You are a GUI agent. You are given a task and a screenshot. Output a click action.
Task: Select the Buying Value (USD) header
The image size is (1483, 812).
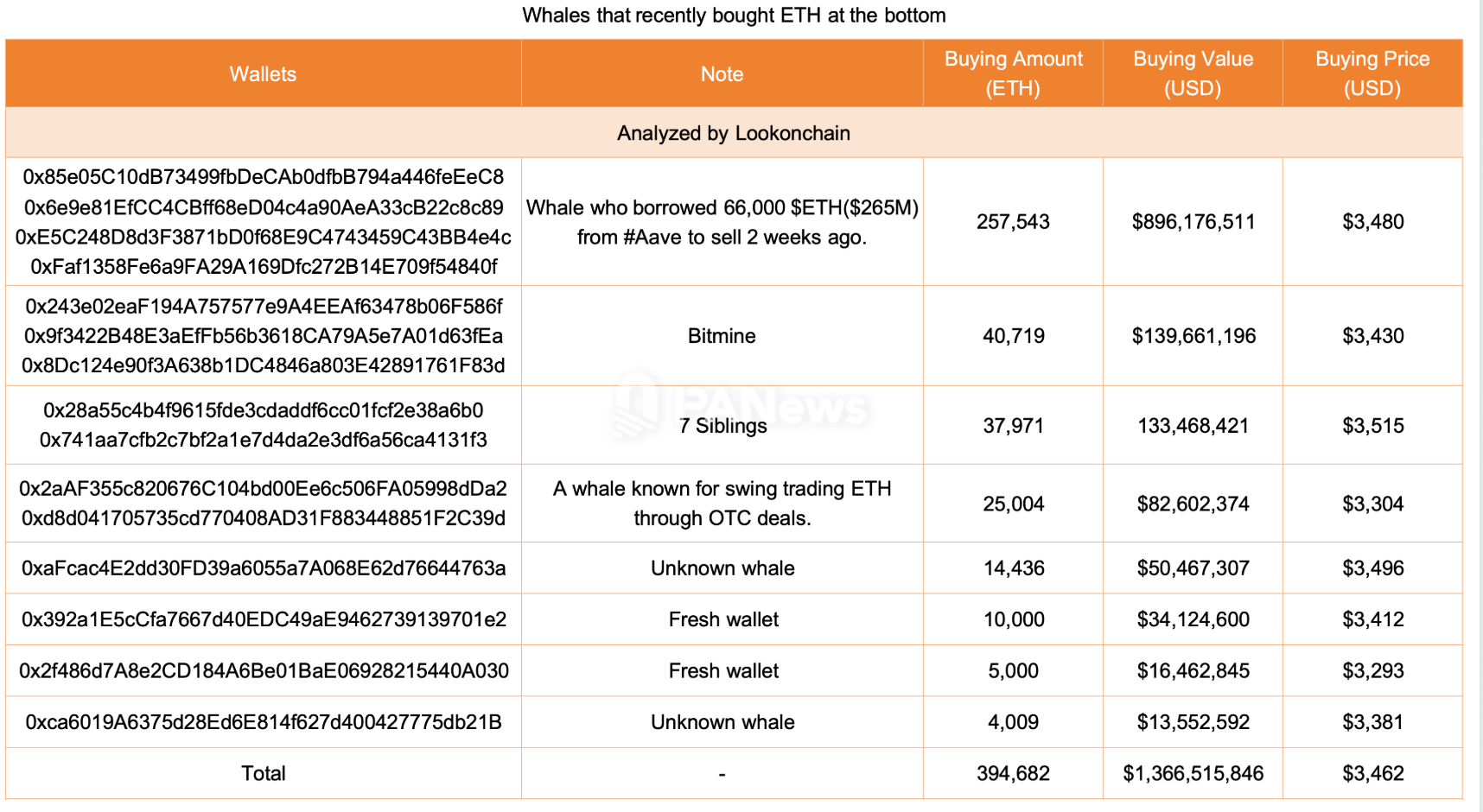pos(1193,73)
